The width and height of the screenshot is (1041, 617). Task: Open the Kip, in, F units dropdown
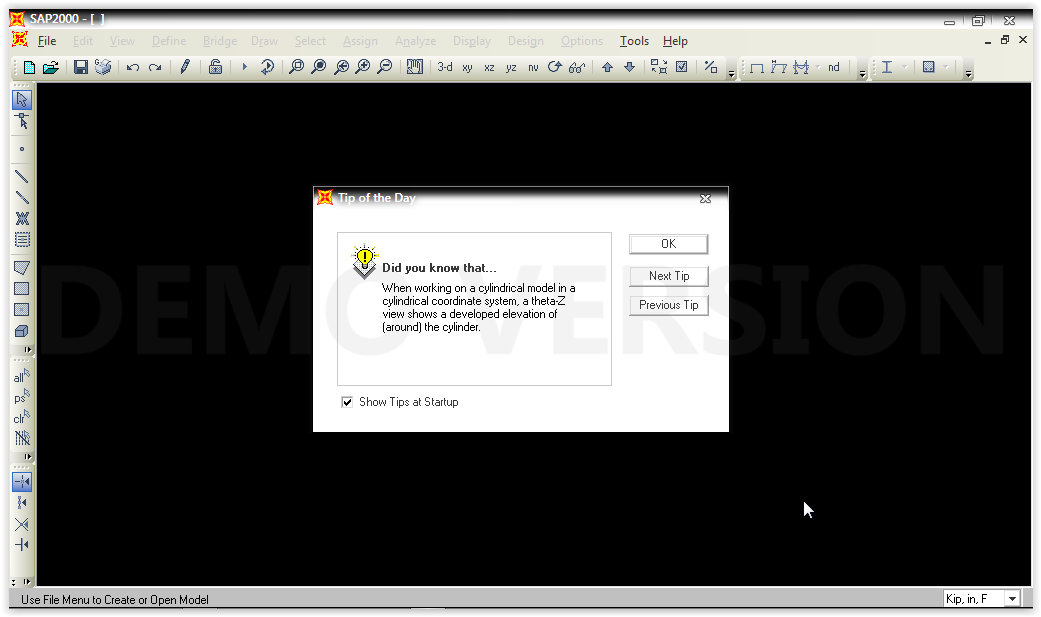[1011, 598]
